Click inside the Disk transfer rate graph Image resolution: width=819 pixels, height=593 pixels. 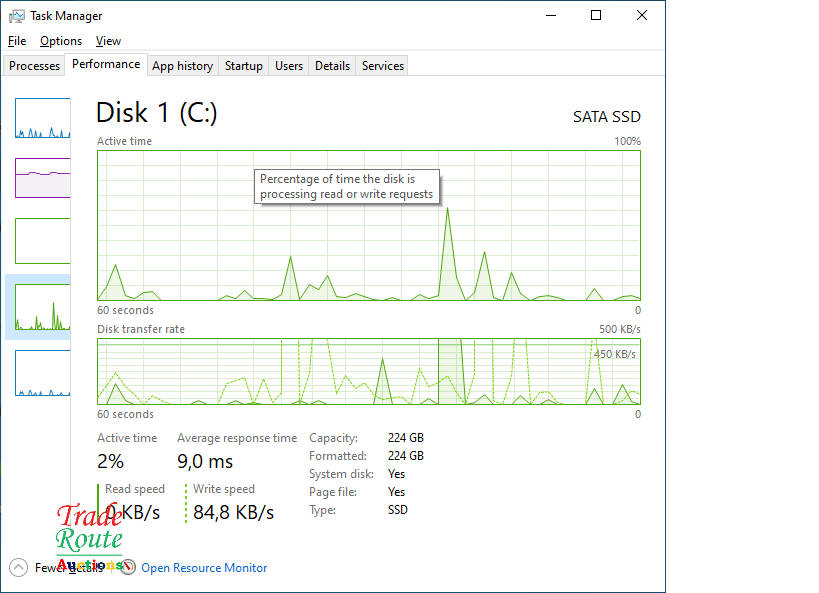(x=368, y=371)
